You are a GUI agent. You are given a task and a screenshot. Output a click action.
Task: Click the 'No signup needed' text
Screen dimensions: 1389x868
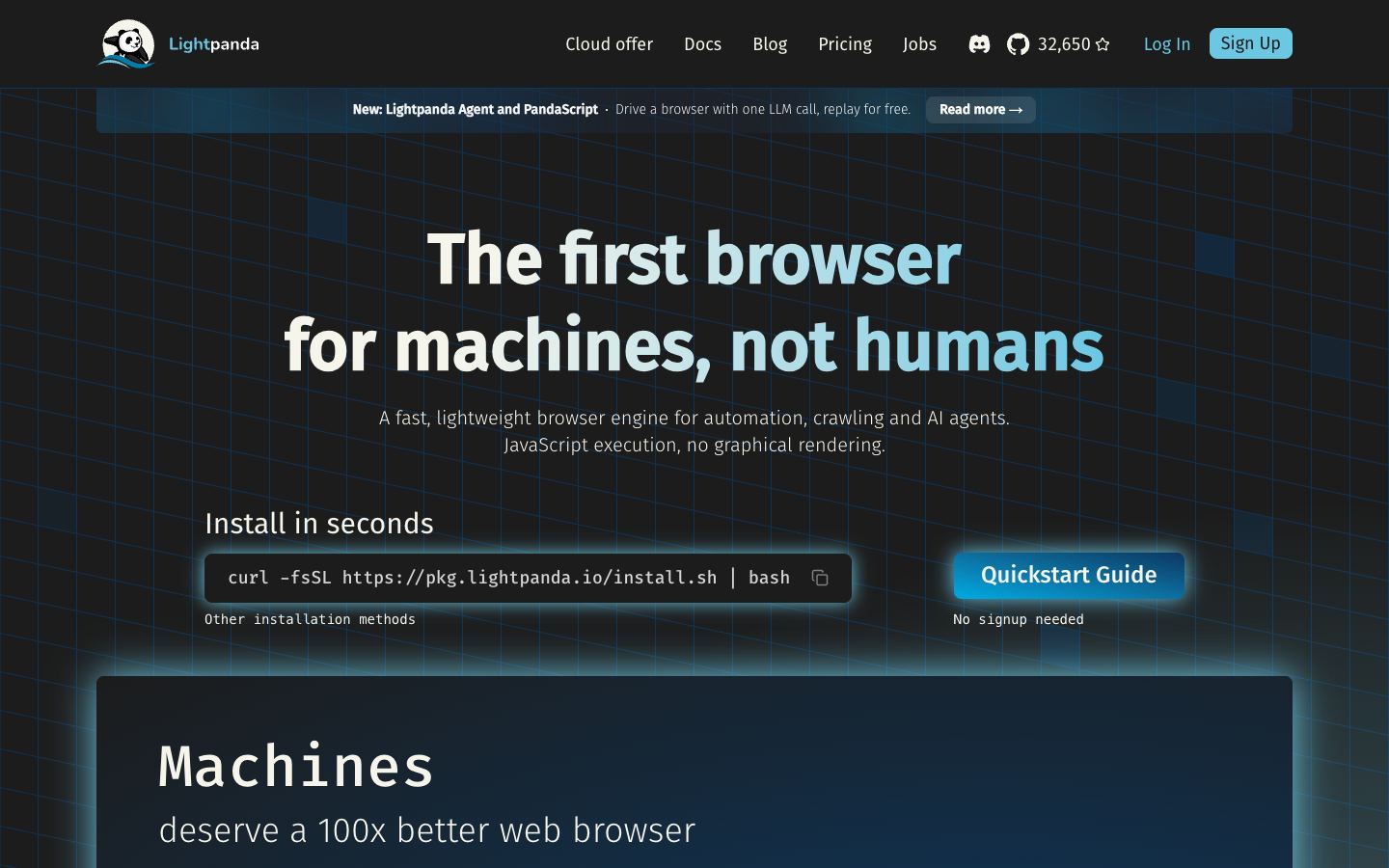(x=1019, y=619)
